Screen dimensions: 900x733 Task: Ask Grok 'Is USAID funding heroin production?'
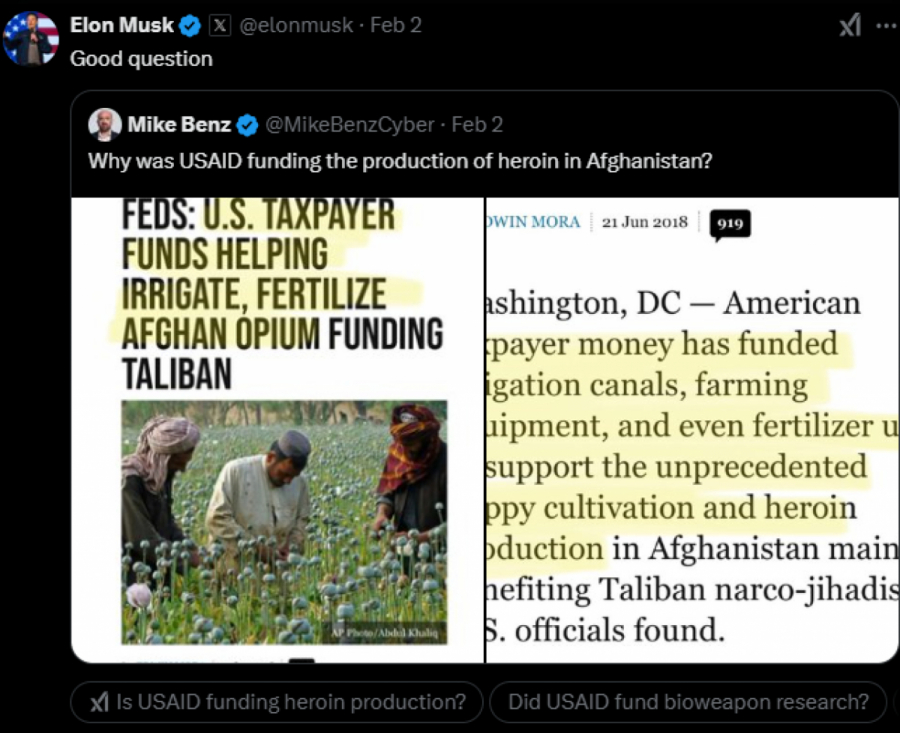[x=276, y=702]
